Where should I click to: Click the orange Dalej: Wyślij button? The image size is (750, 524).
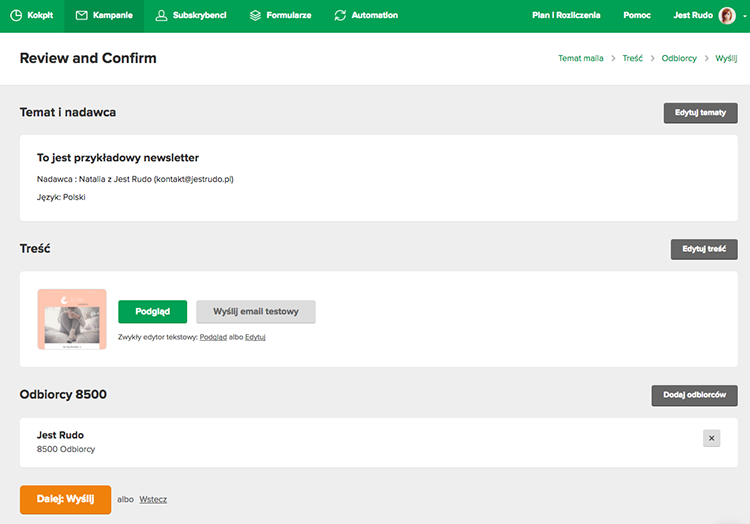pyautogui.click(x=66, y=499)
